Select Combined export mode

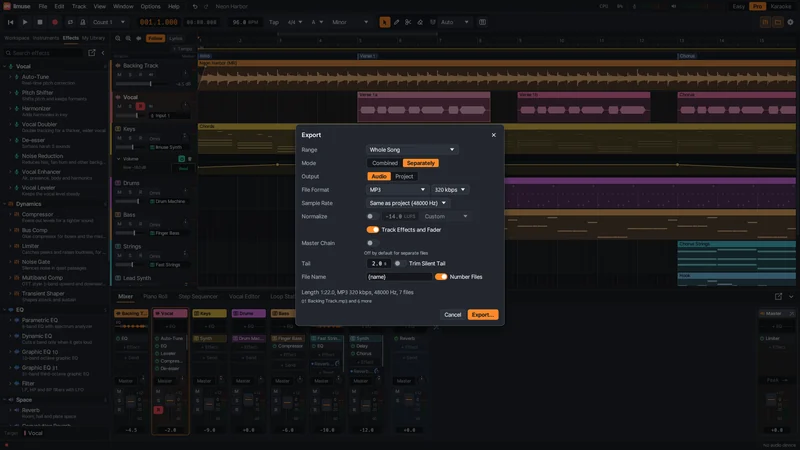coord(385,163)
